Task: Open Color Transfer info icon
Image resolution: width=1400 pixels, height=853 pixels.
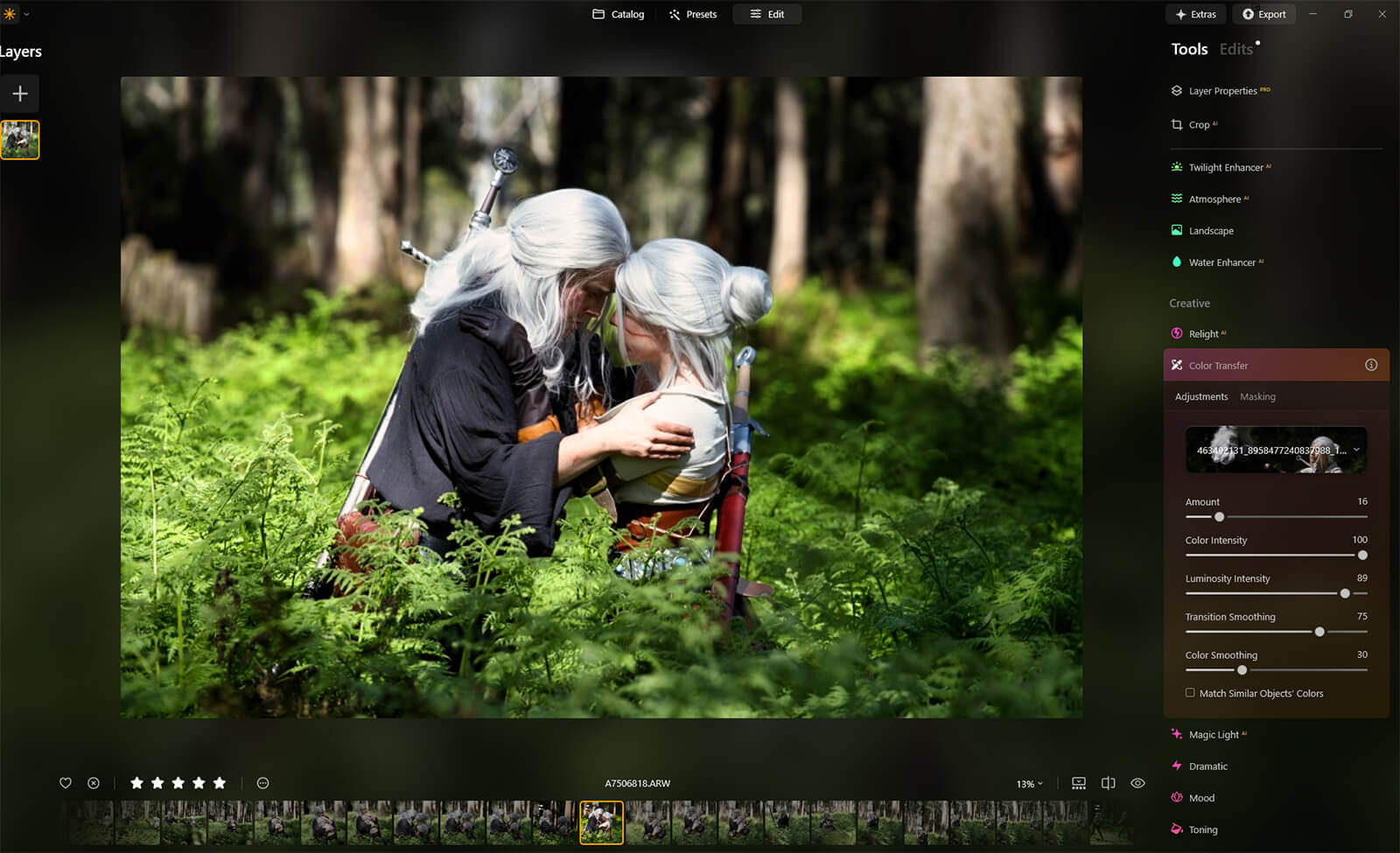Action: pos(1371,365)
